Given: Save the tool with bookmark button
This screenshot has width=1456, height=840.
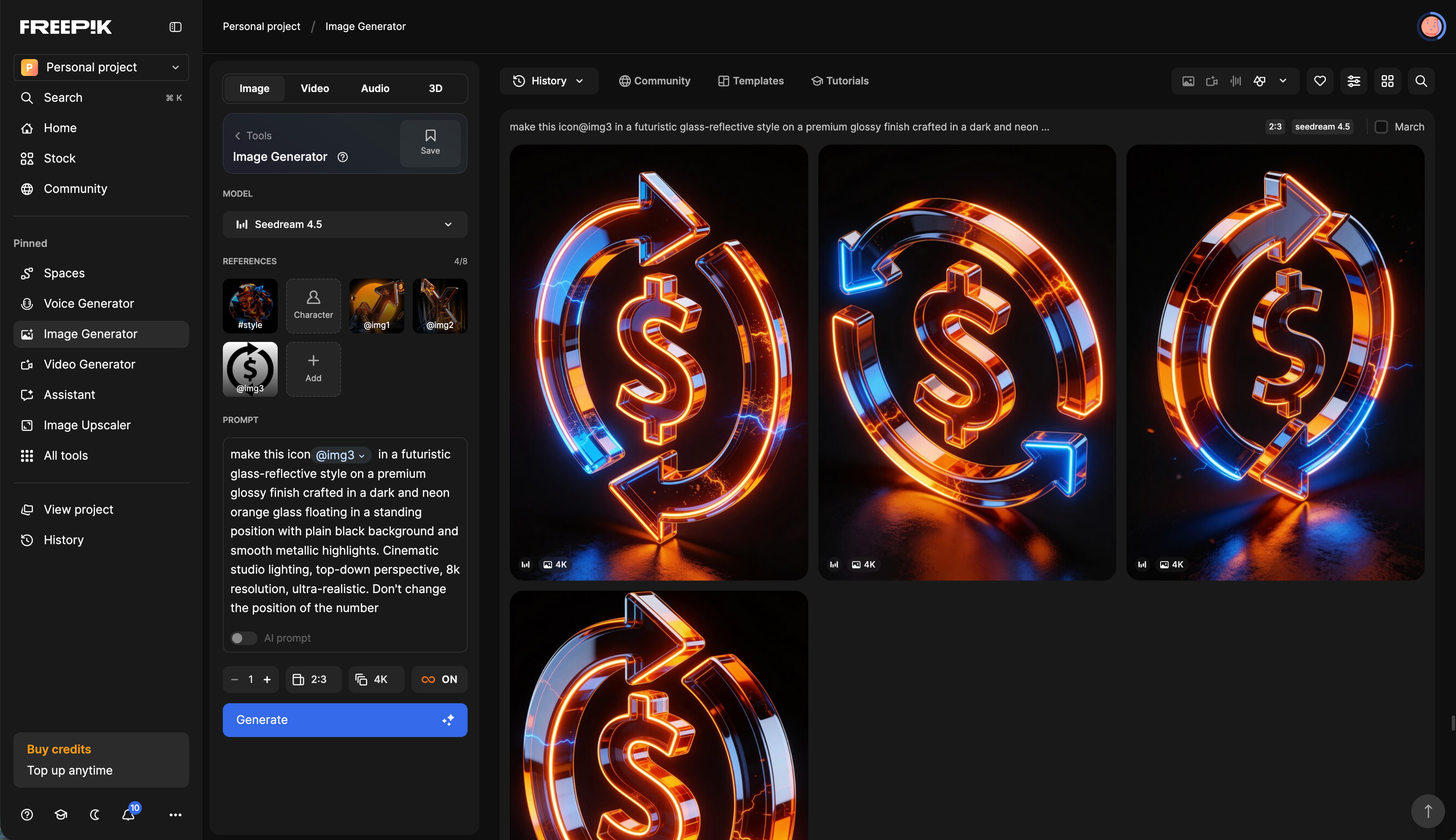Looking at the screenshot, I should 430,143.
